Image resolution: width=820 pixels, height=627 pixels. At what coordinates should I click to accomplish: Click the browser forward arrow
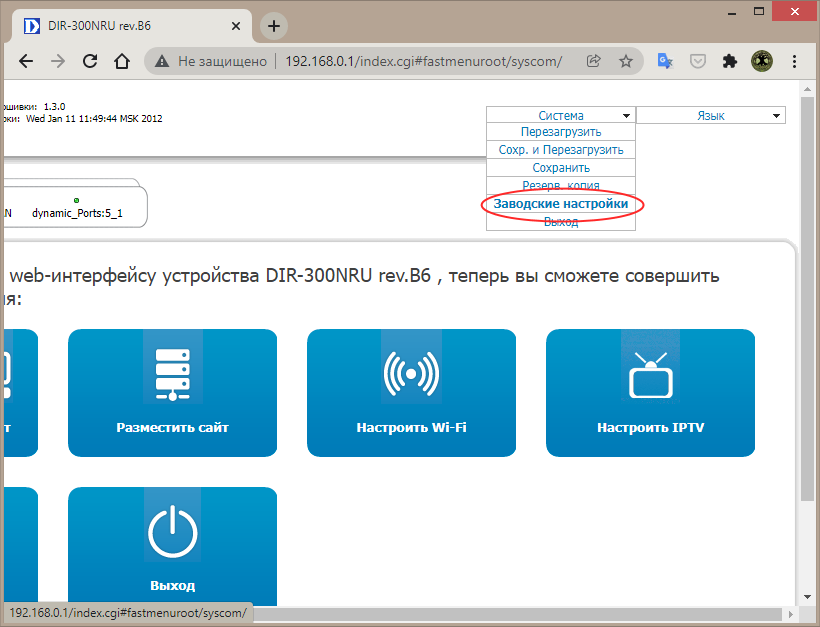(58, 61)
